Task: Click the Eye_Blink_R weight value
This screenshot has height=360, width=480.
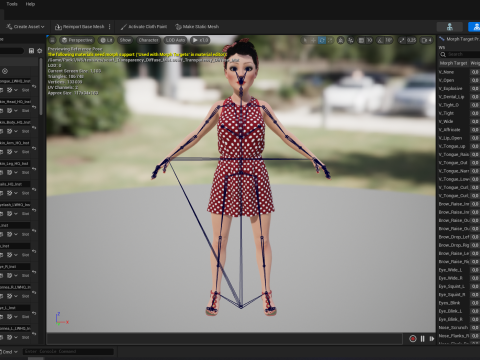Action: [475, 319]
